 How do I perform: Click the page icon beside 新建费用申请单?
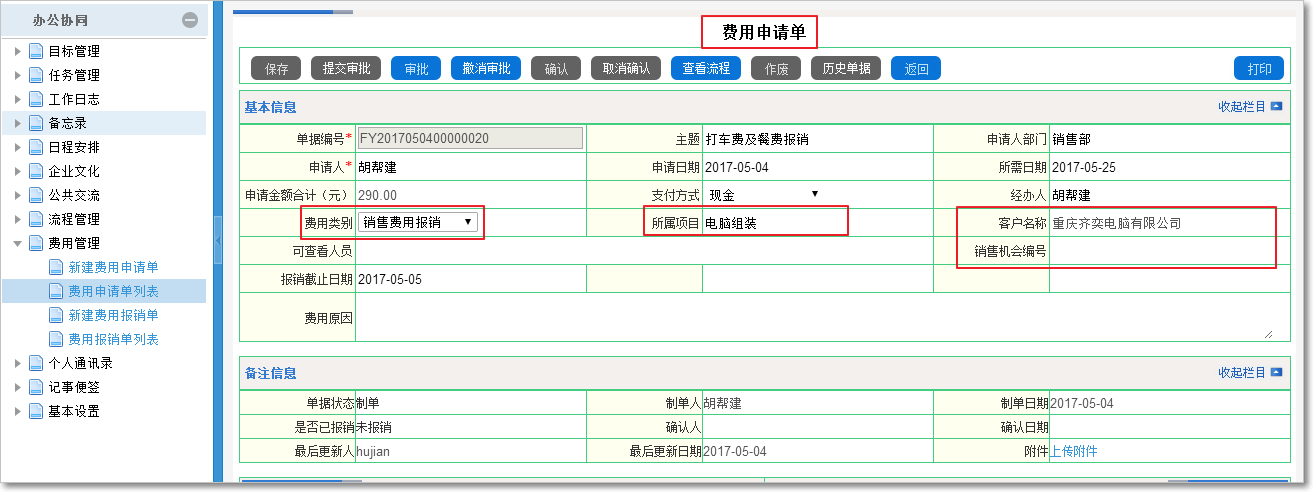pyautogui.click(x=56, y=267)
